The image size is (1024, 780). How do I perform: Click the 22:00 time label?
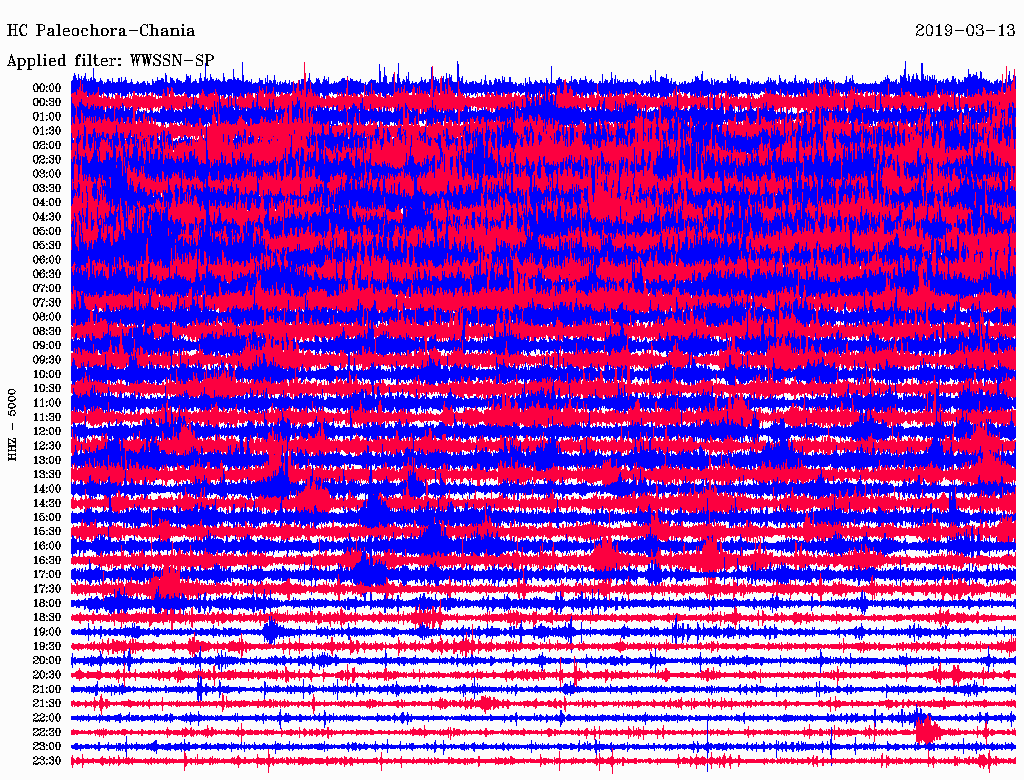click(47, 719)
